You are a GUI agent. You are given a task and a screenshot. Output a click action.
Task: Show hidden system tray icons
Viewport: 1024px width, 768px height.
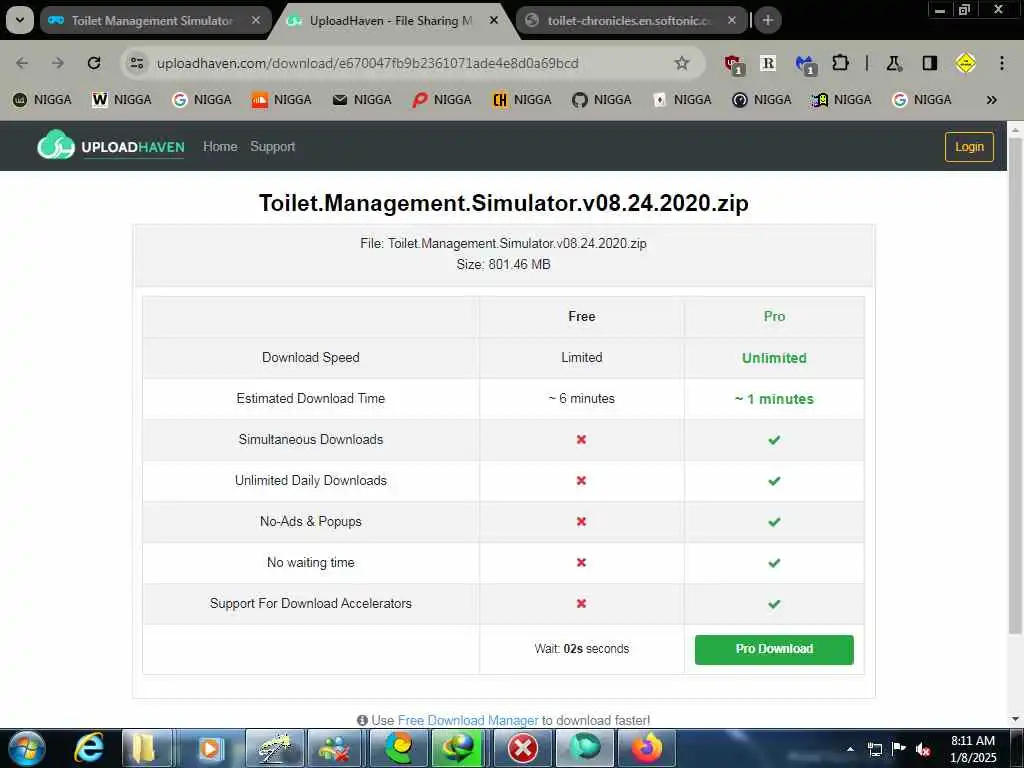(x=850, y=749)
